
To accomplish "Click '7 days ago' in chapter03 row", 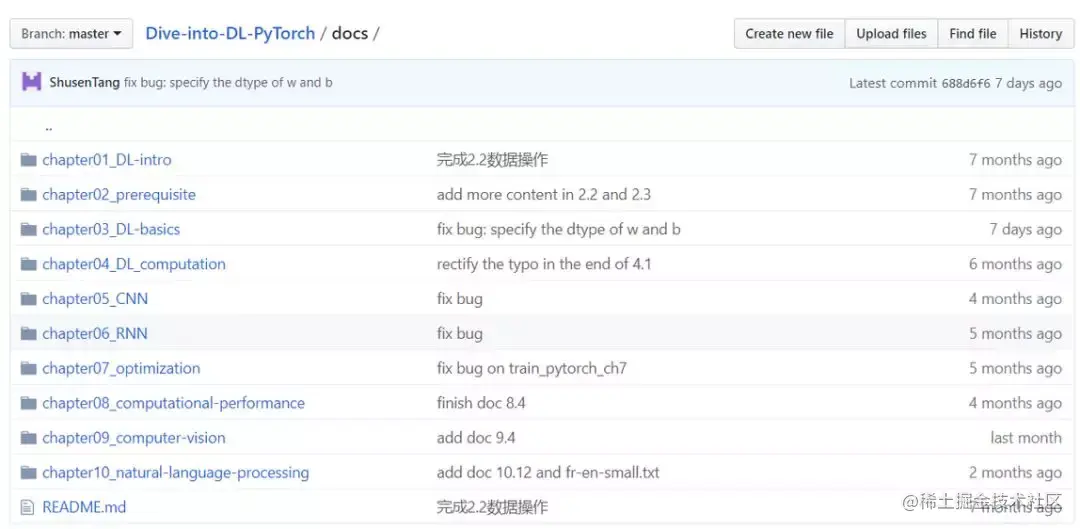I will click(x=1026, y=229).
